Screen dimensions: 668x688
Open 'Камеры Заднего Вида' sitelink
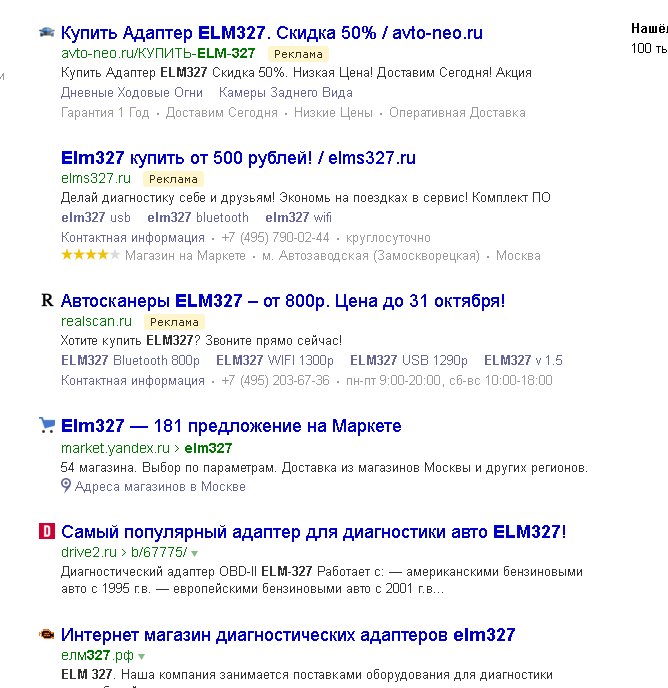[x=286, y=93]
